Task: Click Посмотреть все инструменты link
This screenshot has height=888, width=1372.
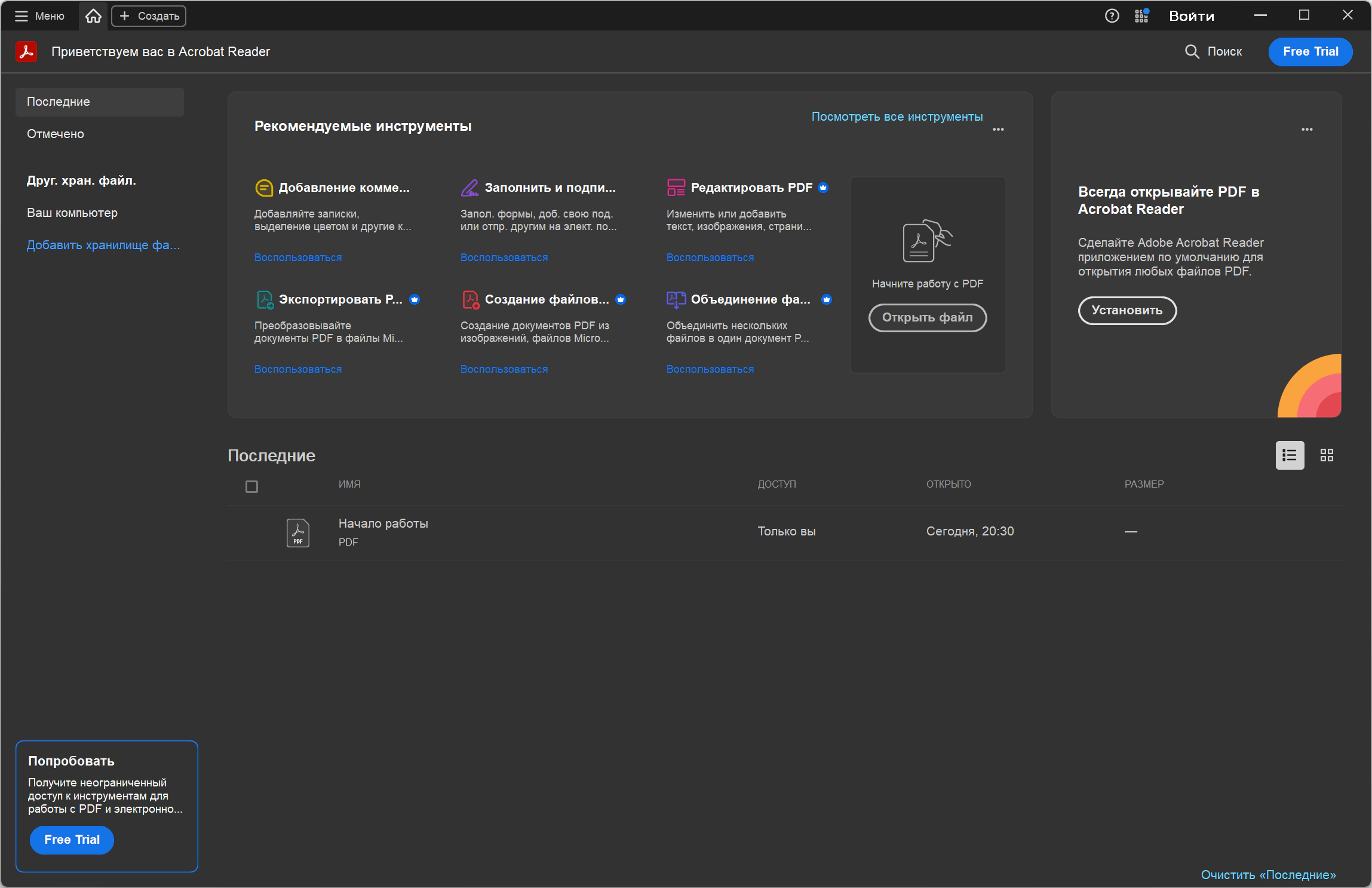Action: [x=897, y=117]
